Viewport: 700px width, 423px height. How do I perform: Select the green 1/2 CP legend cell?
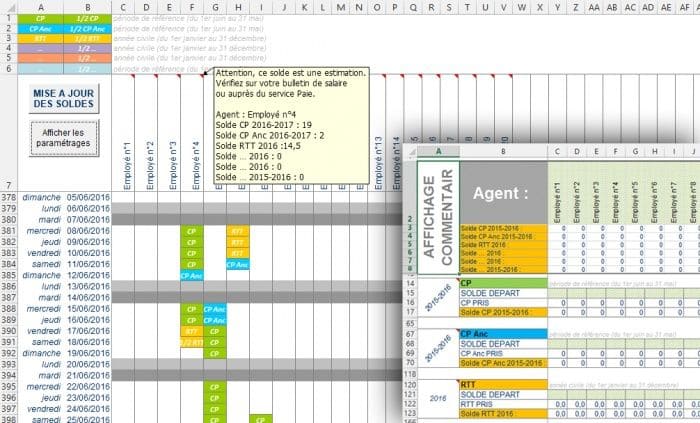point(88,19)
